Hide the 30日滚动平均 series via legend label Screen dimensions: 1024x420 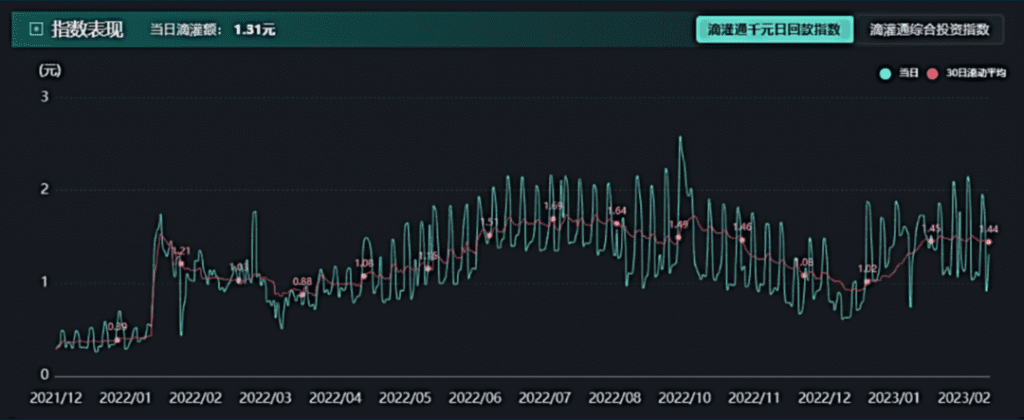pyautogui.click(x=976, y=73)
